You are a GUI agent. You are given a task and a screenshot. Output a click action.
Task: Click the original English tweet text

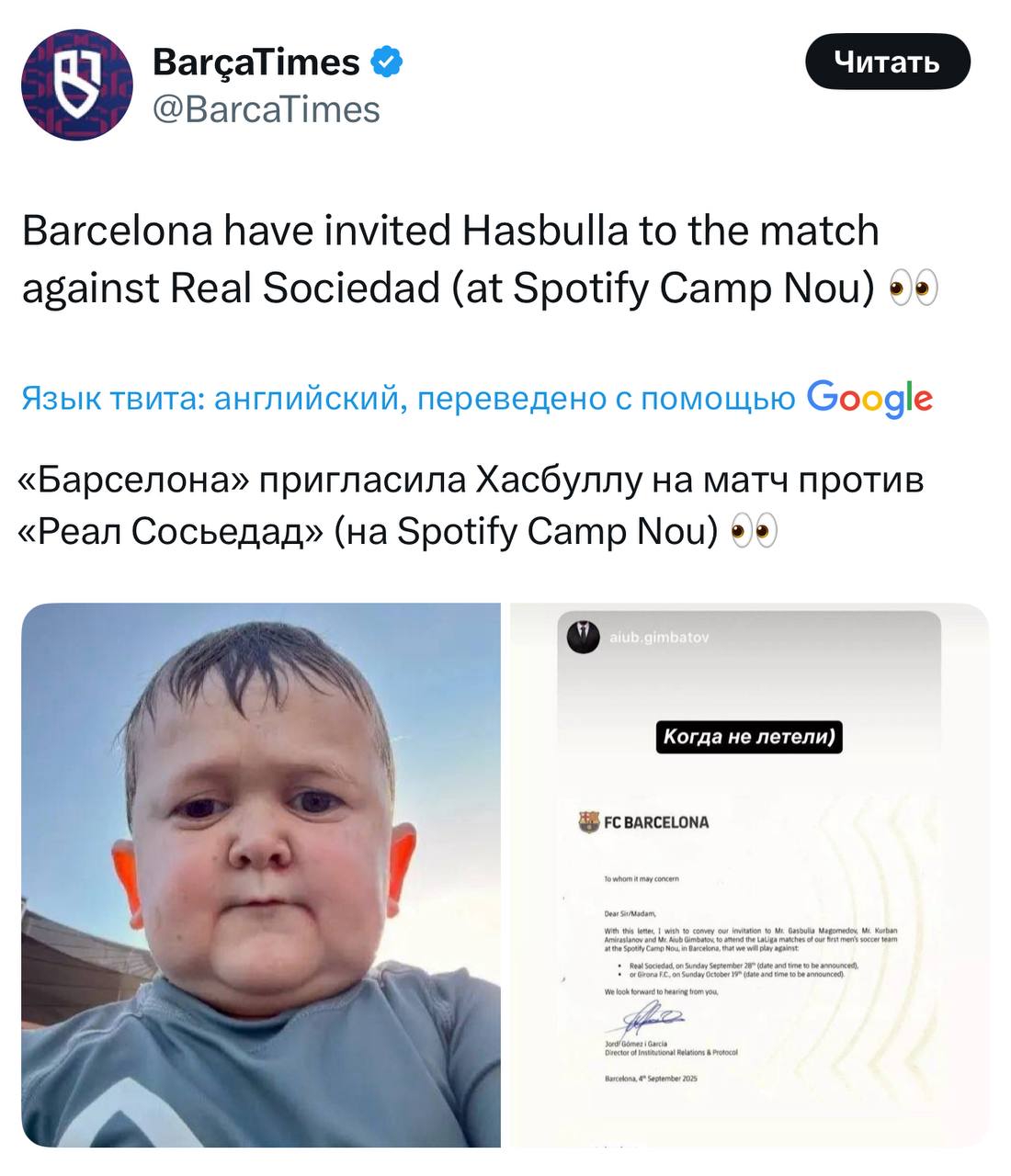tap(479, 260)
